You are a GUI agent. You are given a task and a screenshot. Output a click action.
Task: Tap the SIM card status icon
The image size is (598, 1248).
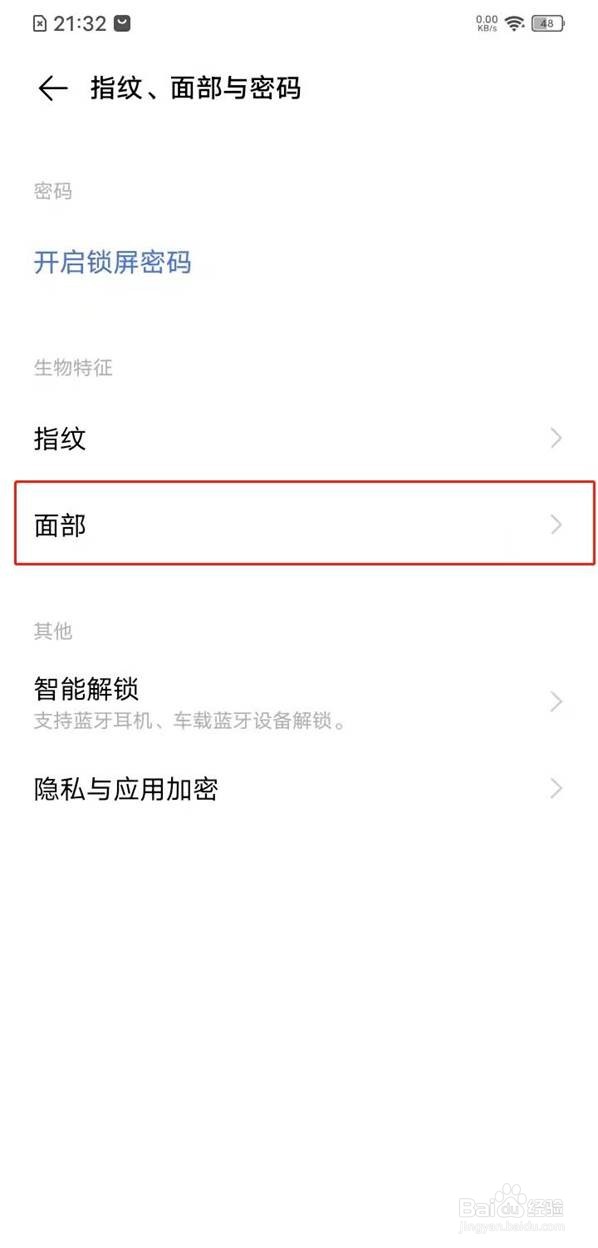coord(40,23)
